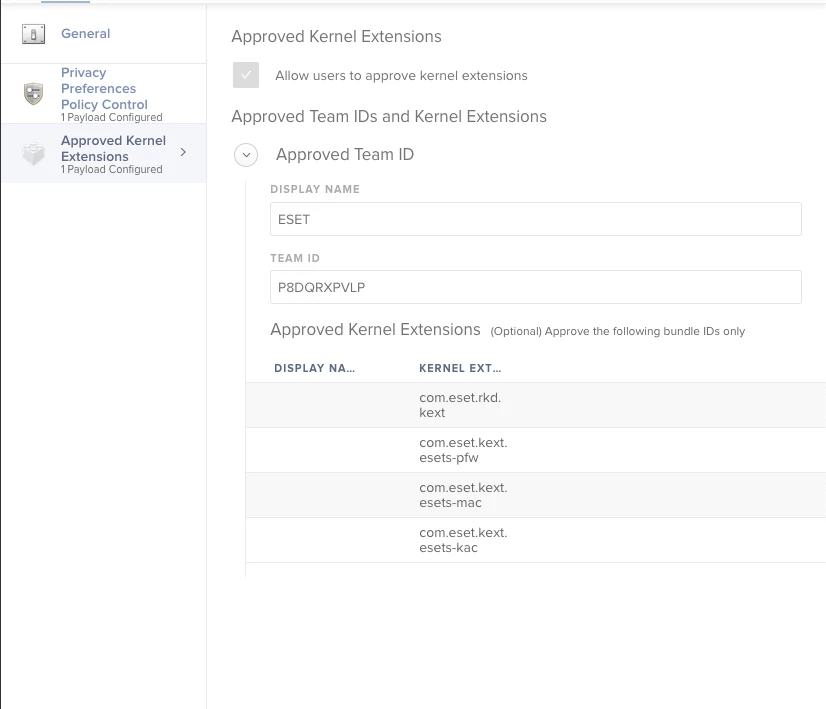Click the Approved Kernel Extensions brick icon
Viewport: 826px width, 709px height.
click(x=33, y=154)
